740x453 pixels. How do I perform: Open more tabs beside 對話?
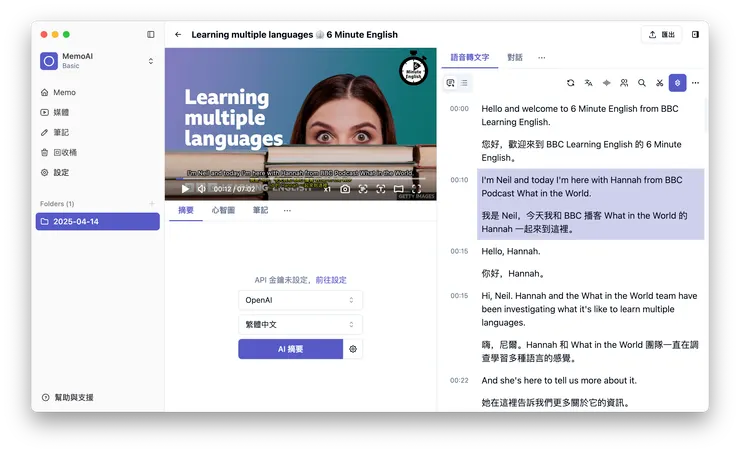point(542,58)
